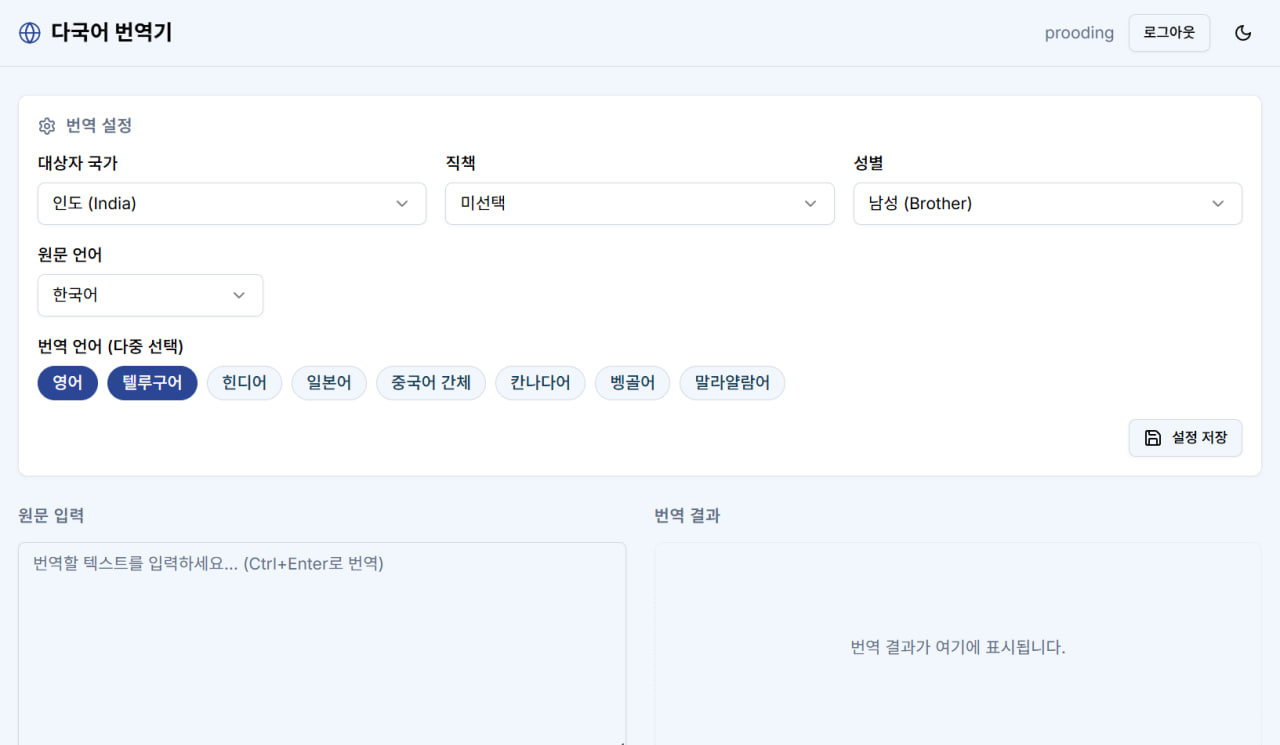Click the gear icon beside 번역 설정
The width and height of the screenshot is (1280, 745).
(47, 126)
